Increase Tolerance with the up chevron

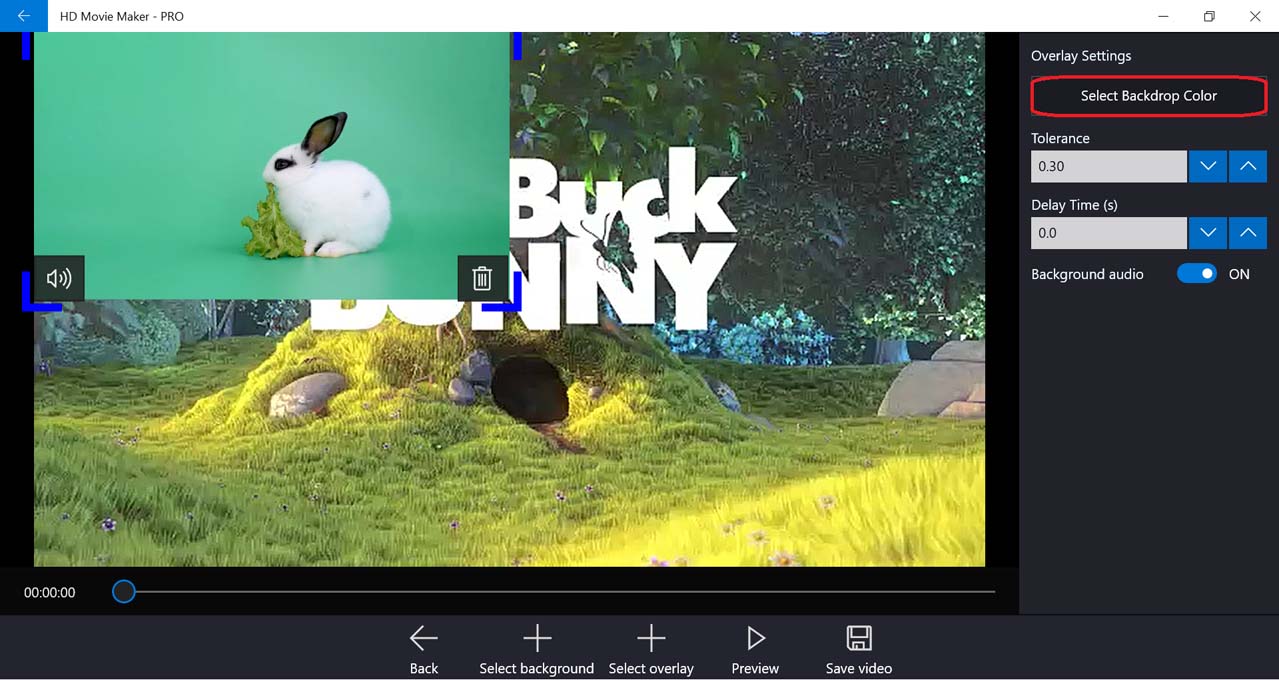point(1247,166)
